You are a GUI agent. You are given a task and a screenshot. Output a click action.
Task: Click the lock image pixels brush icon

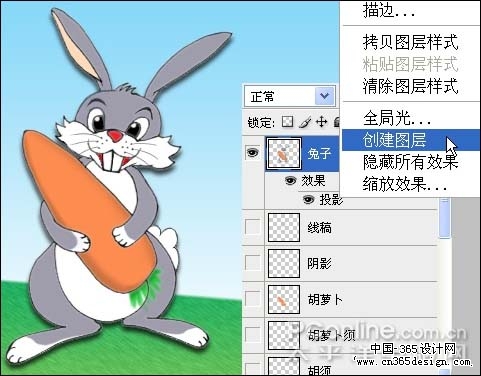pos(305,122)
